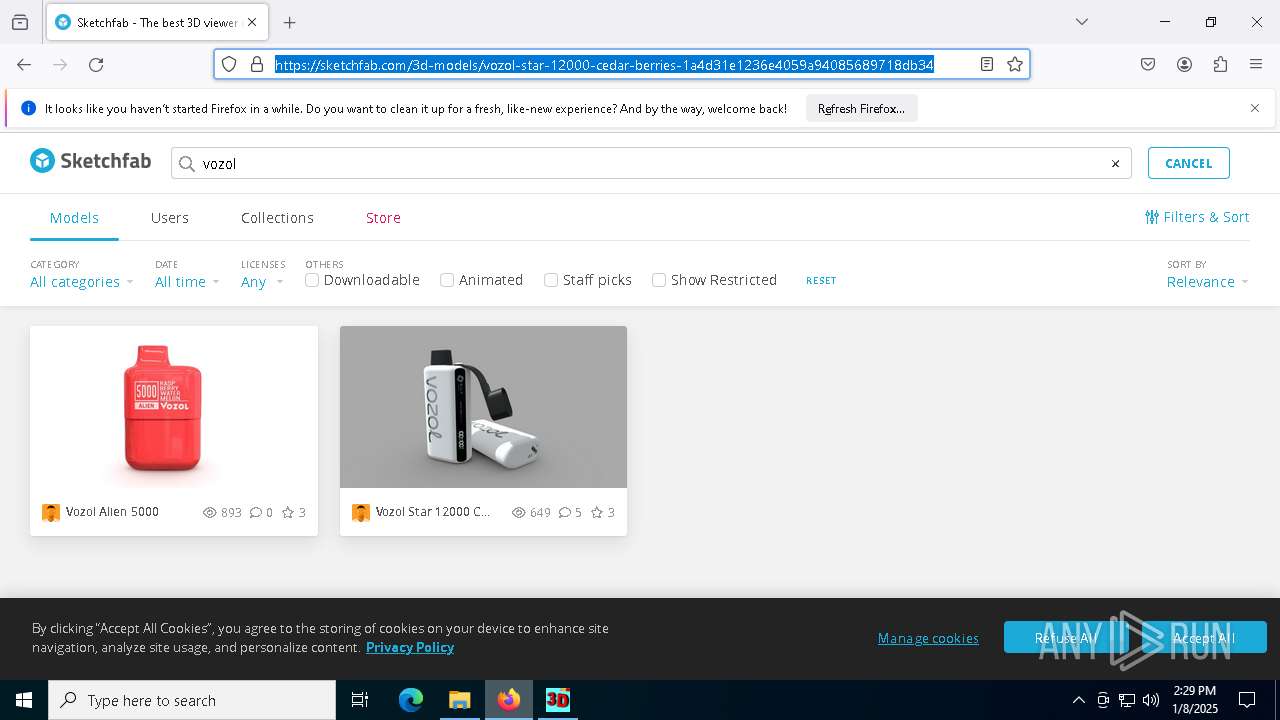Click the comments icon on Vozol Alien 5000
This screenshot has width=1280, height=720.
pyautogui.click(x=256, y=512)
